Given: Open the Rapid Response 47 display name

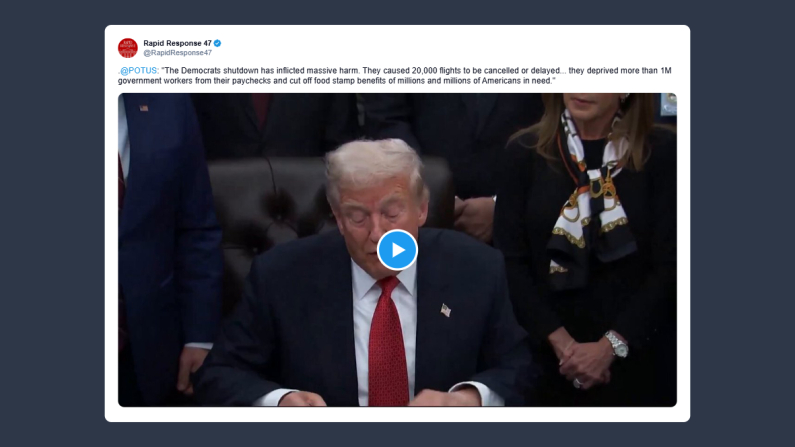Looking at the screenshot, I should [177, 43].
